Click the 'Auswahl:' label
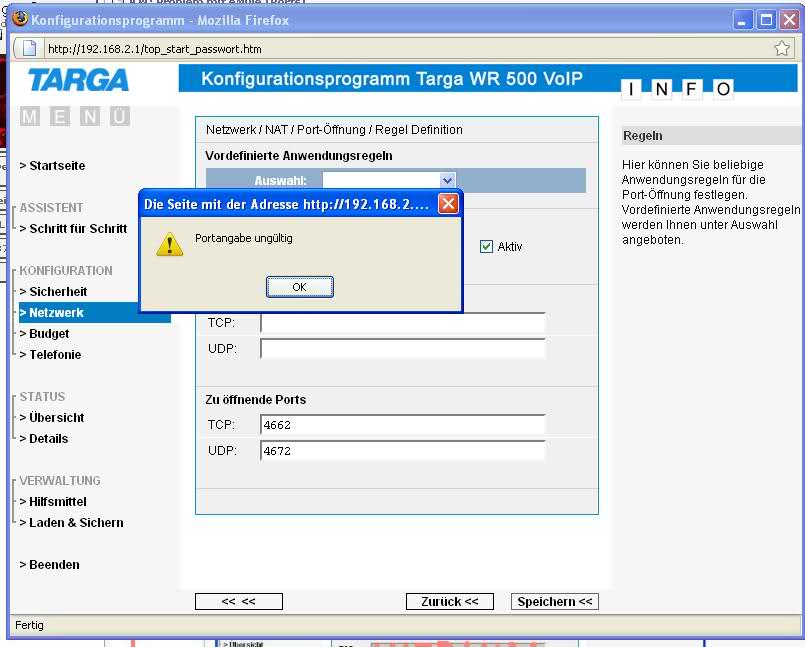This screenshot has width=805, height=647. tap(280, 181)
